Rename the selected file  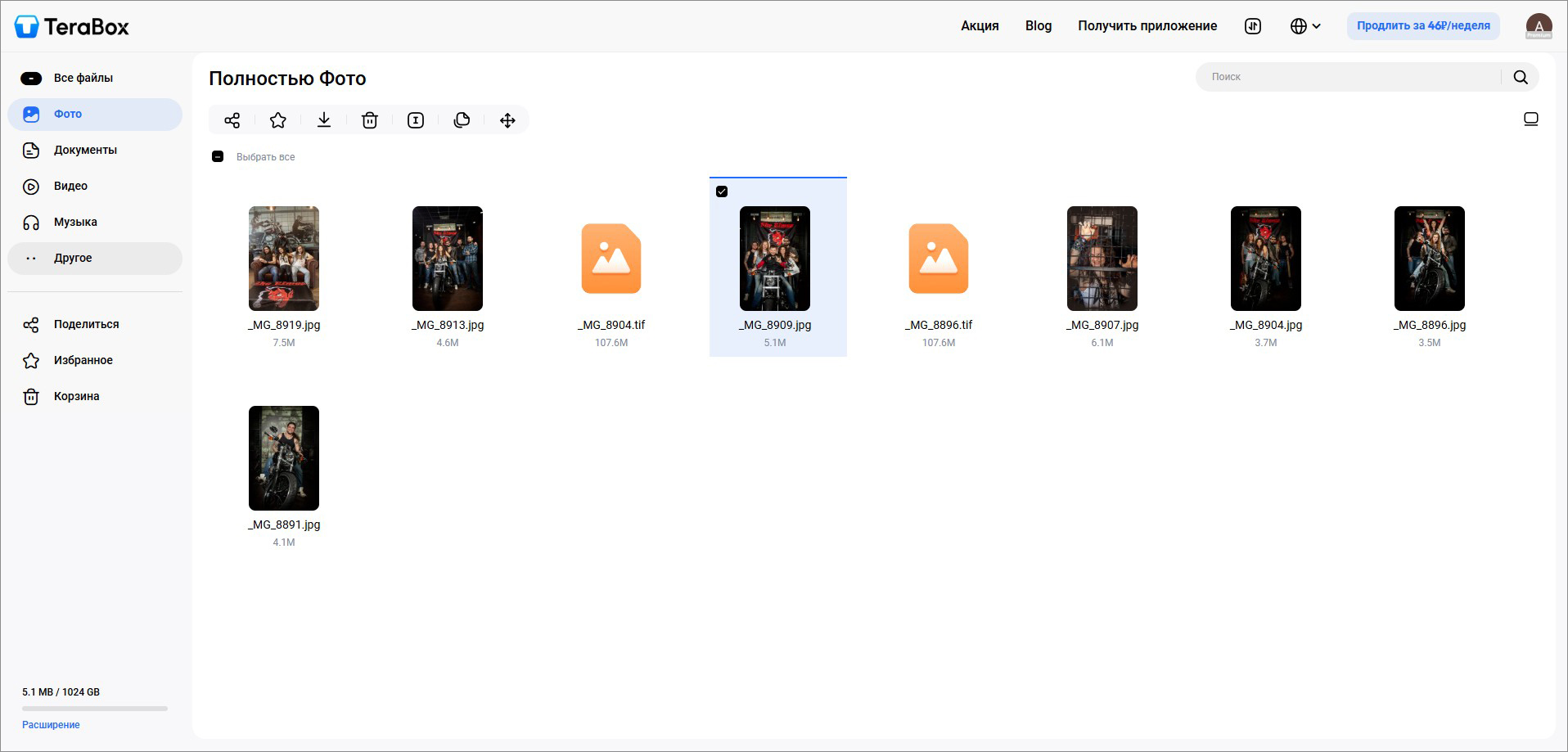pos(416,120)
